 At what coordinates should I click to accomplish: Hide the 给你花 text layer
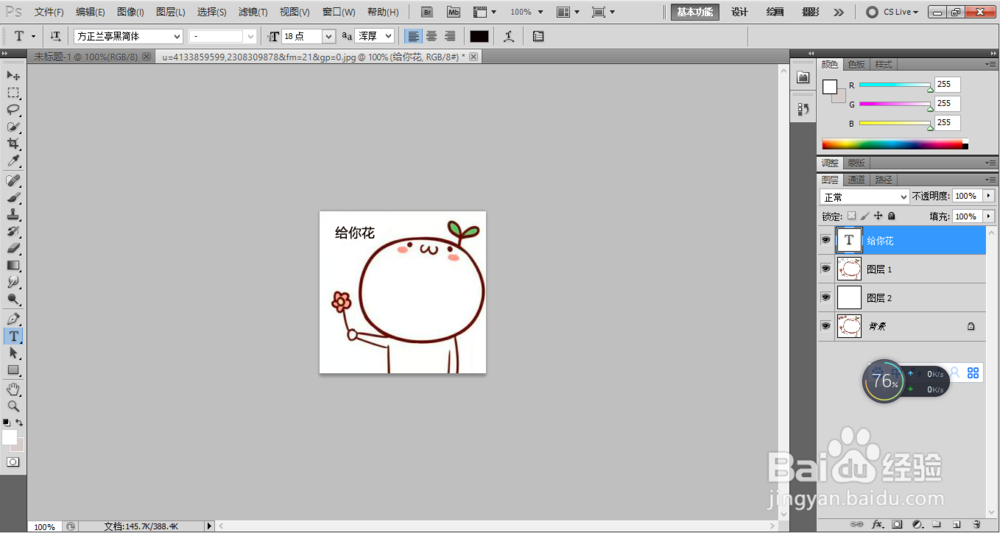point(825,240)
